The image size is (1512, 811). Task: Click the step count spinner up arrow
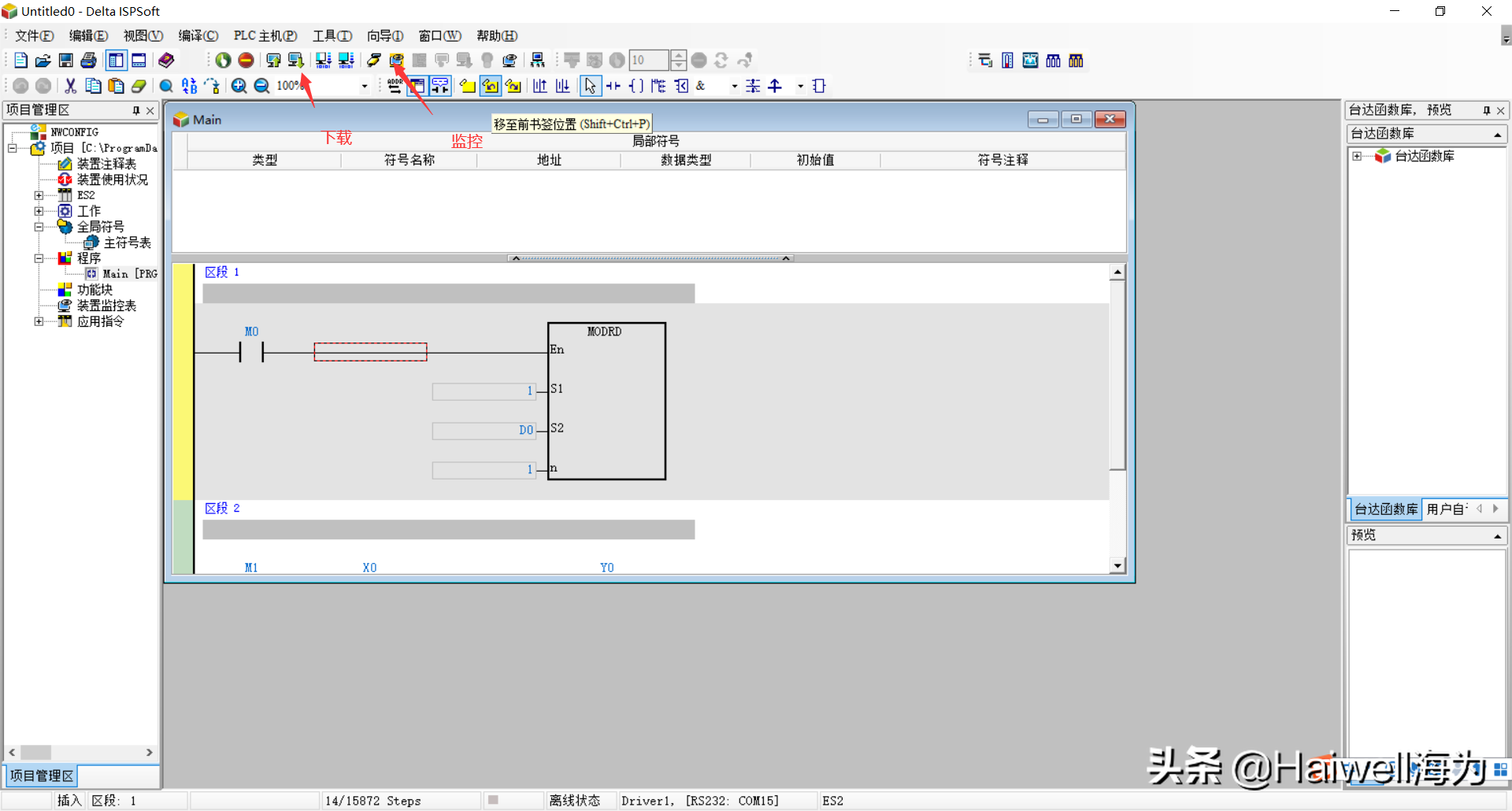coord(678,55)
